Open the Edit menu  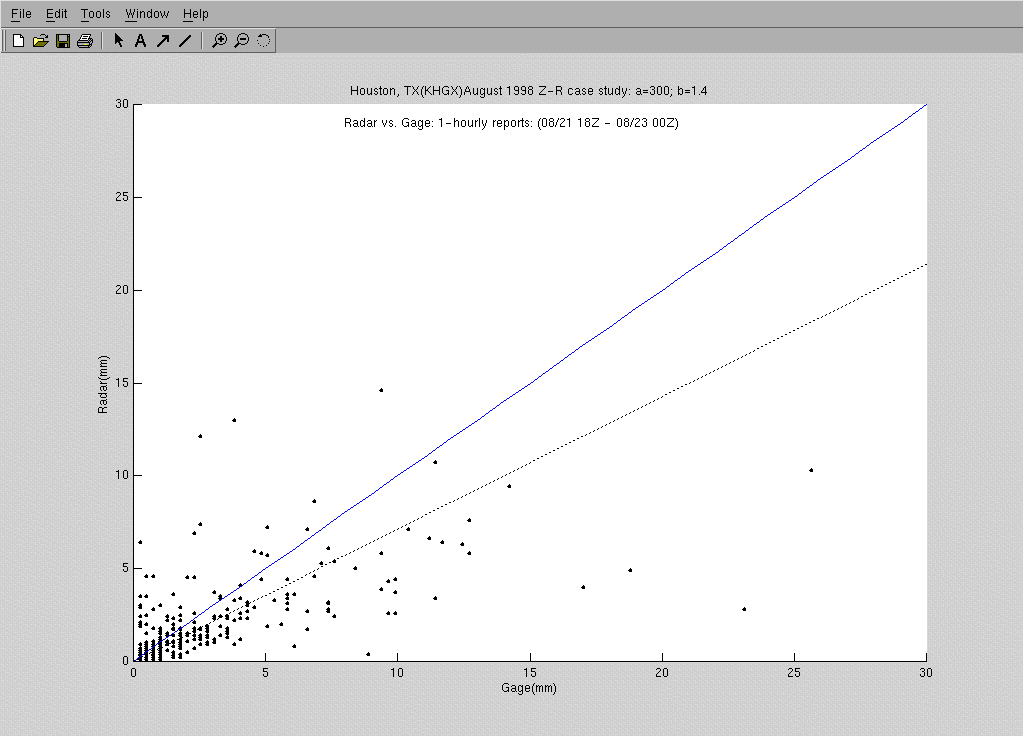pyautogui.click(x=57, y=14)
